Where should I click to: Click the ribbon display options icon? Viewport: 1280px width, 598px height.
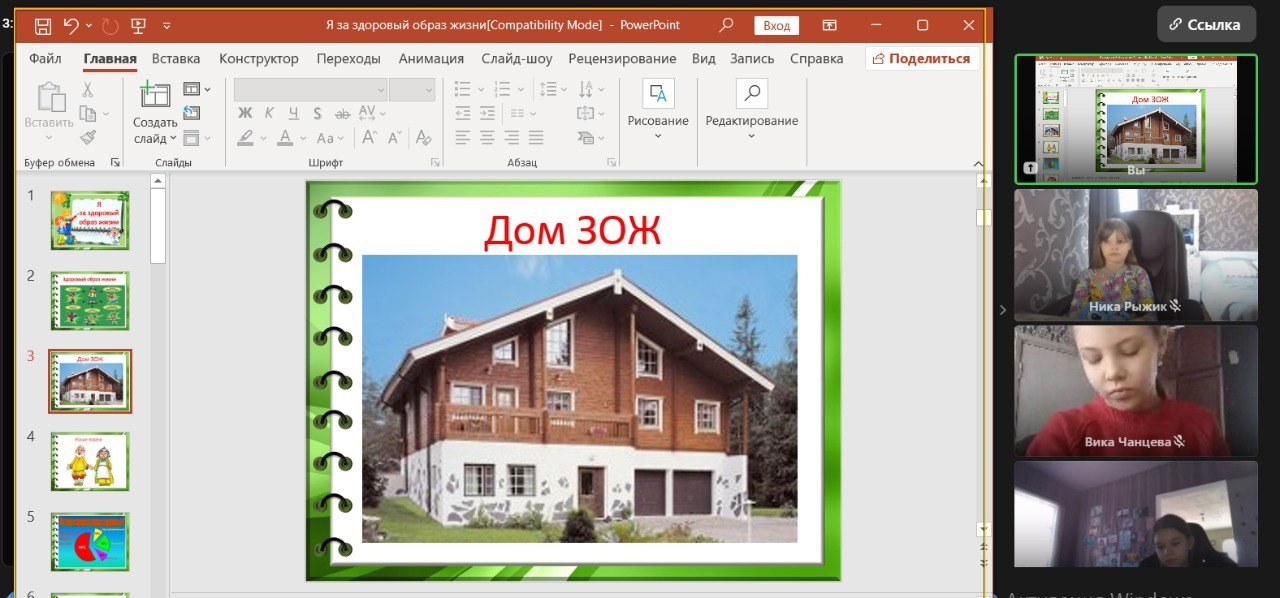[x=829, y=25]
